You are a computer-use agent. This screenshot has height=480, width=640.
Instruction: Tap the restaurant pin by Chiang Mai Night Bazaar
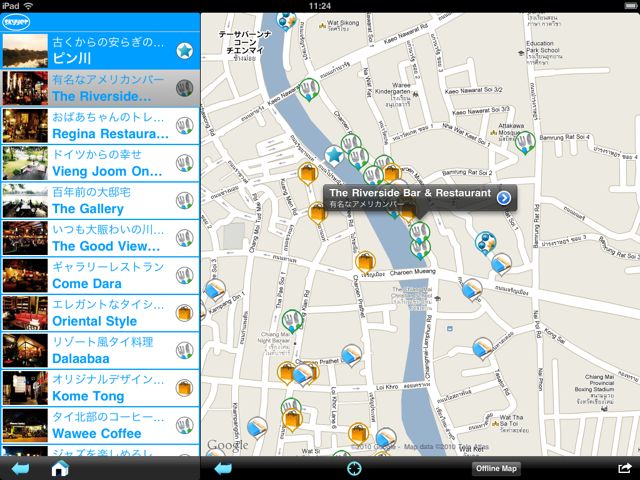coord(292,320)
